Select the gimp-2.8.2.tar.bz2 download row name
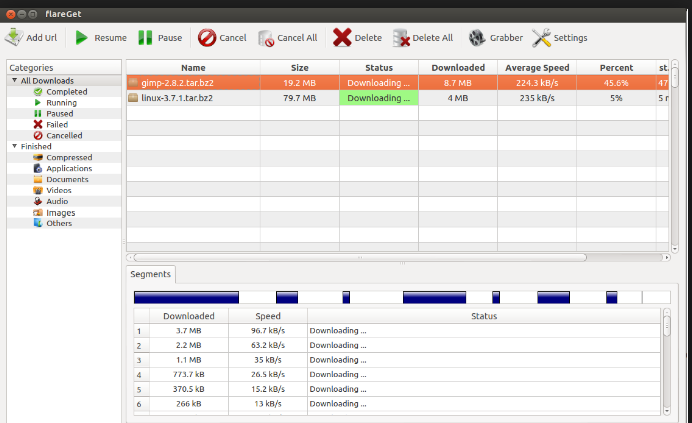This screenshot has height=423, width=692. (x=177, y=83)
